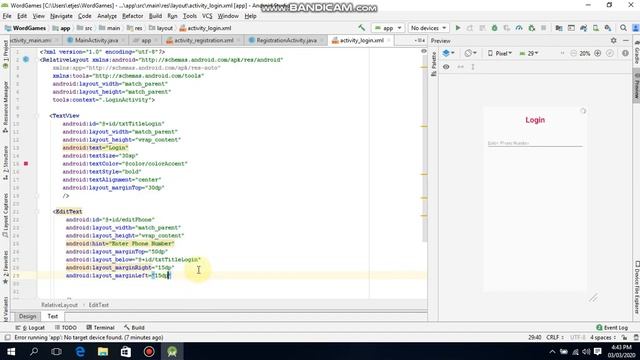Open the API 29 version dropdown

(529, 53)
